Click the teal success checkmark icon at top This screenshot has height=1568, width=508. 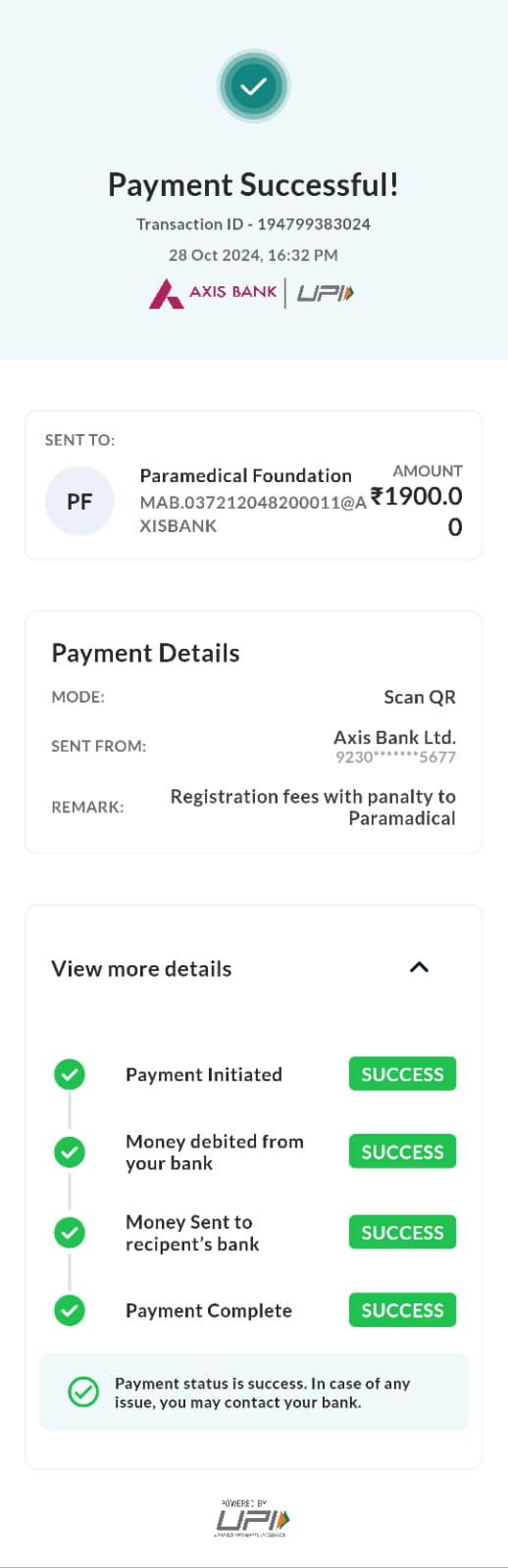point(253,86)
